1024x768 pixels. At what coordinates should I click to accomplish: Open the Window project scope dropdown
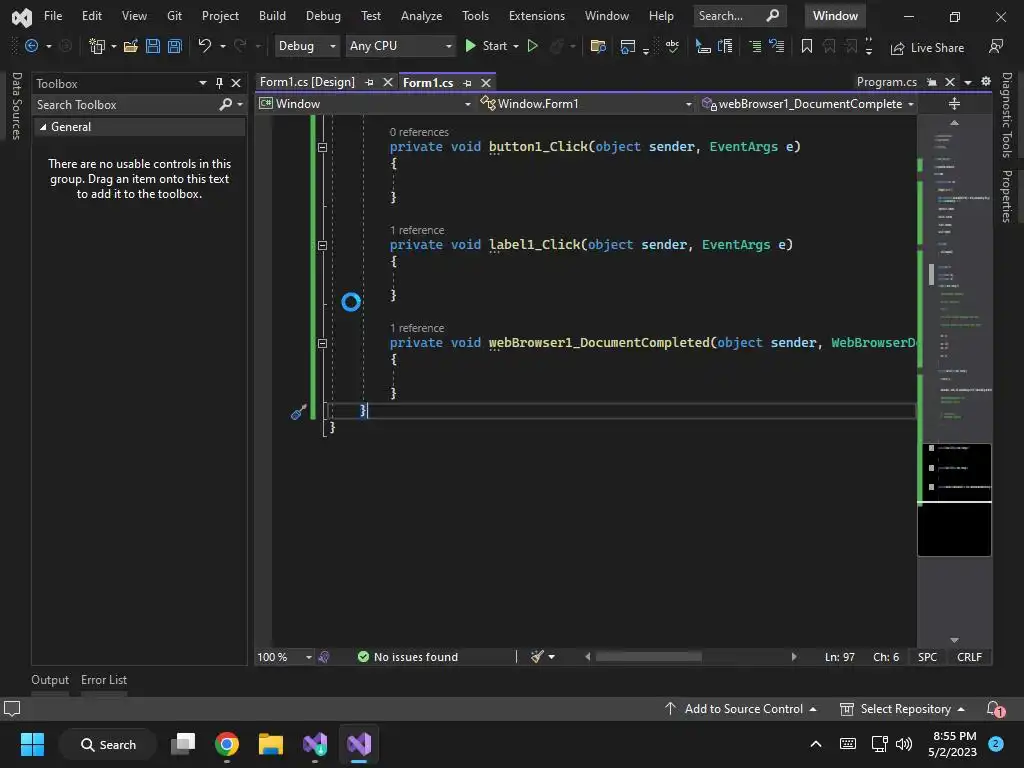point(365,104)
